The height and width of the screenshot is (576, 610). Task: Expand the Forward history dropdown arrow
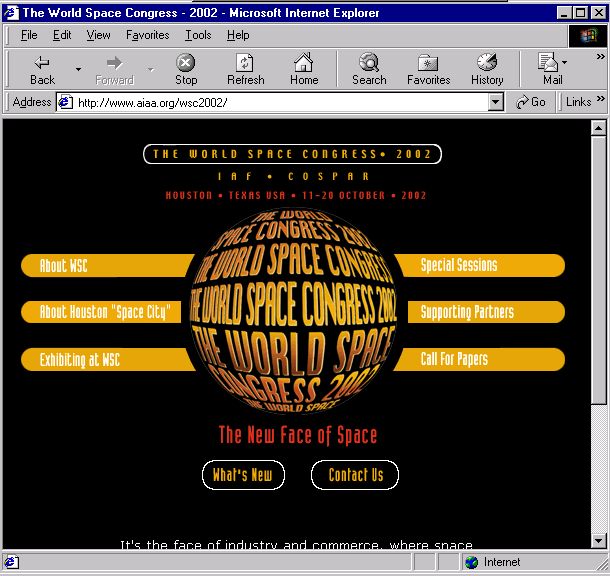pyautogui.click(x=151, y=70)
